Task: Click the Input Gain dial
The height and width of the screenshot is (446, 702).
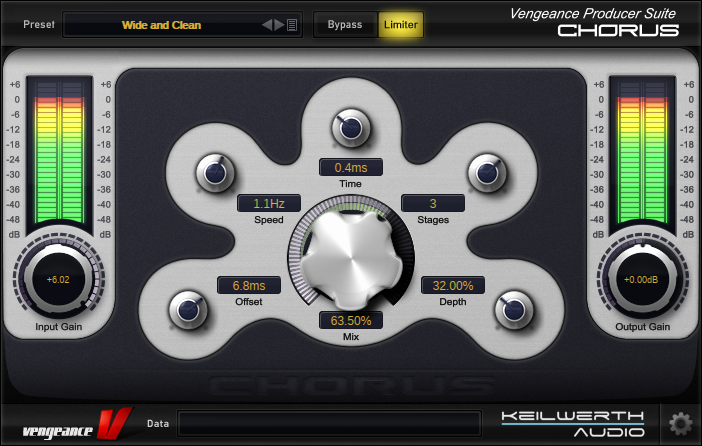Action: click(x=57, y=280)
